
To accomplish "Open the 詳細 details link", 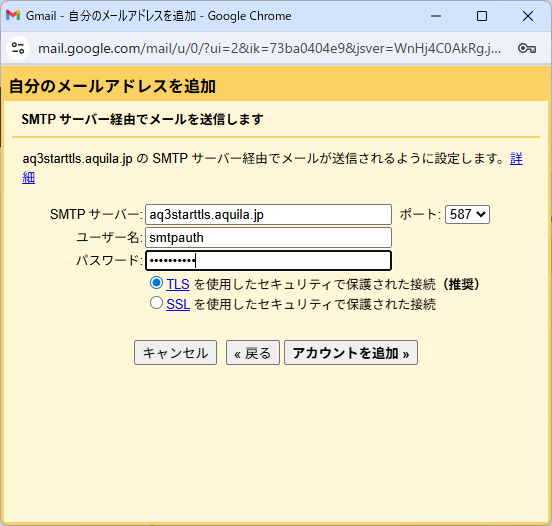I will [x=516, y=159].
